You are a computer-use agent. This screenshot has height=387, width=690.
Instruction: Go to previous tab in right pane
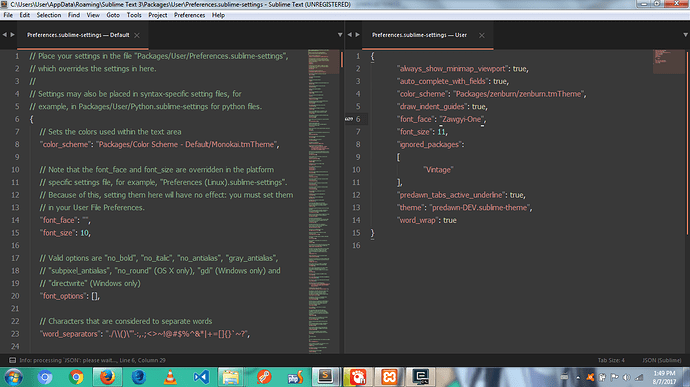point(349,35)
